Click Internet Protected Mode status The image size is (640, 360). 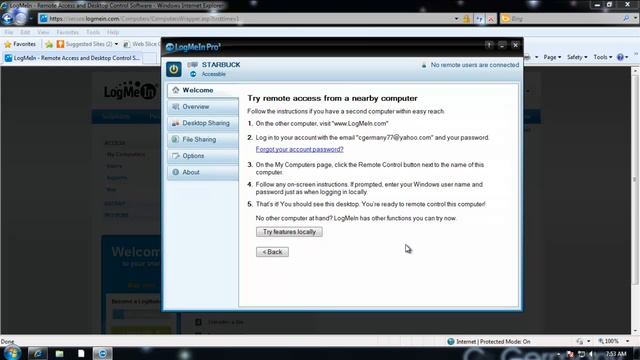[489, 341]
